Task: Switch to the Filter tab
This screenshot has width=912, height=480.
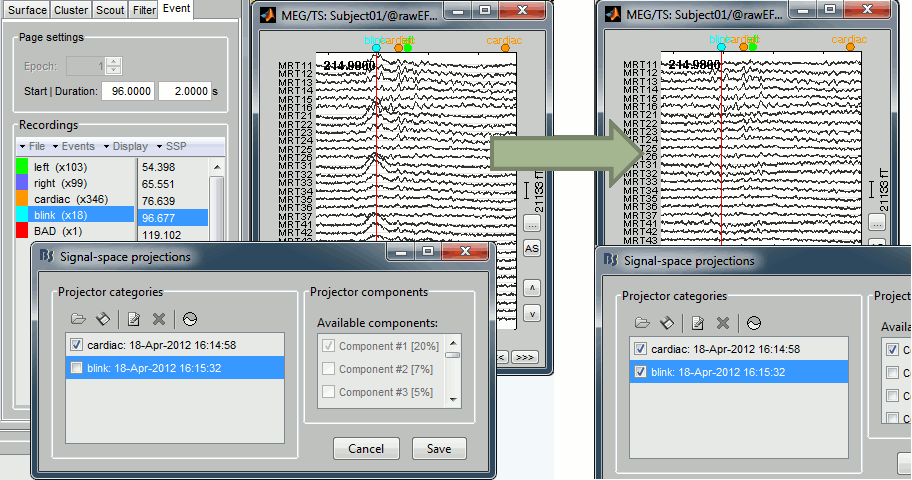Action: [144, 10]
